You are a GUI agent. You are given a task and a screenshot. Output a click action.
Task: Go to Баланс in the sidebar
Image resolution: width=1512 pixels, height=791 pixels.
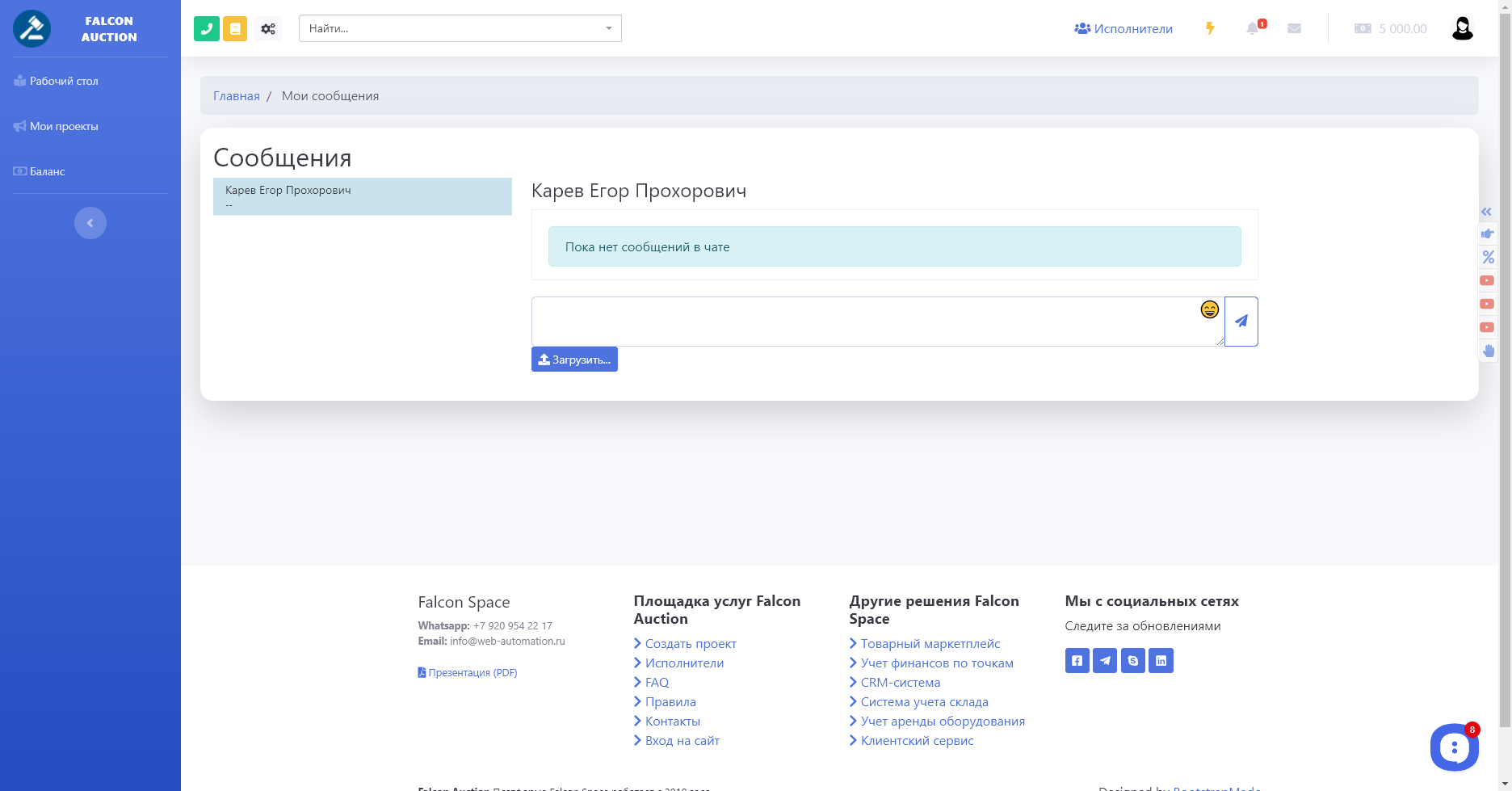pyautogui.click(x=47, y=171)
